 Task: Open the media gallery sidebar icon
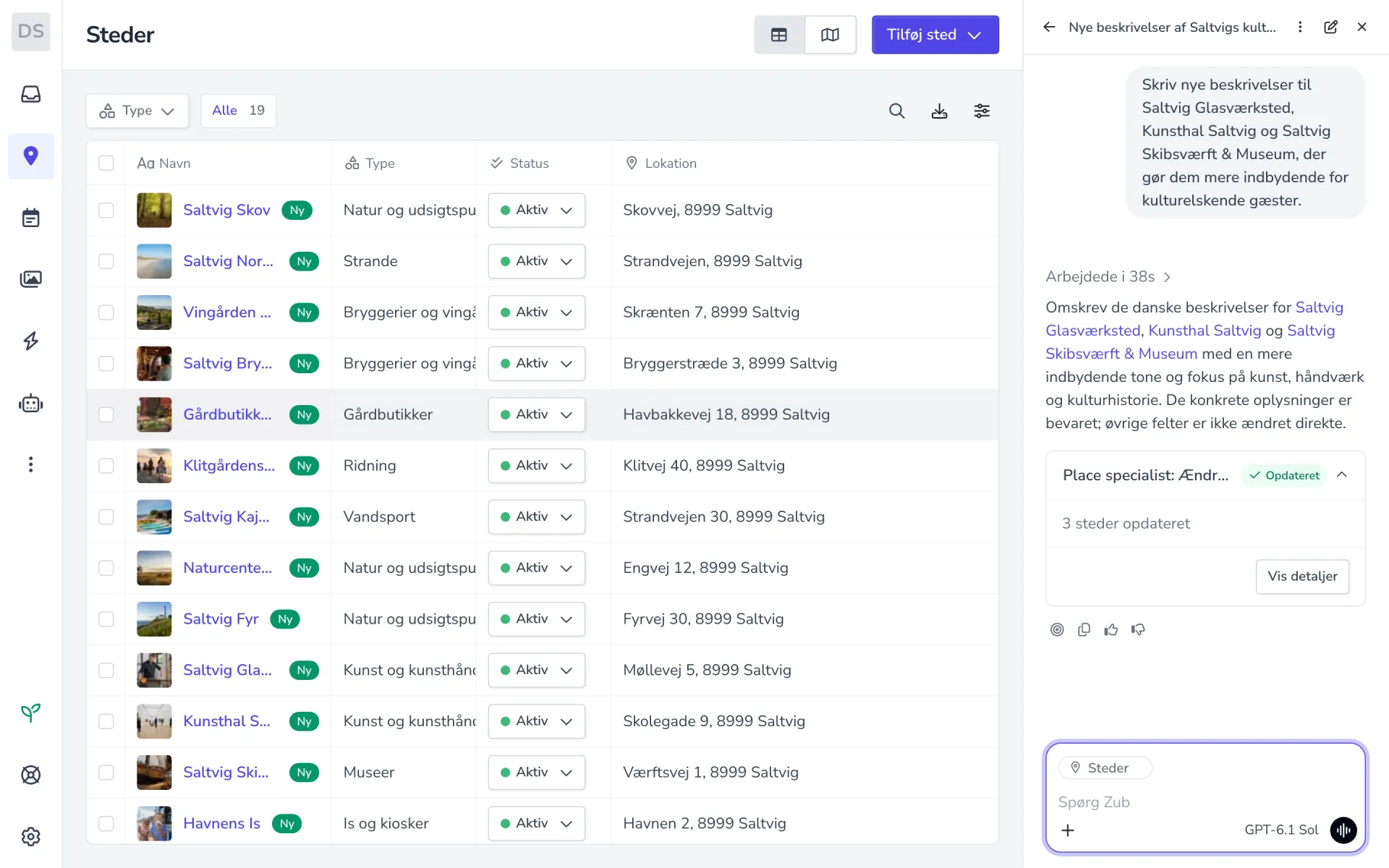(30, 279)
